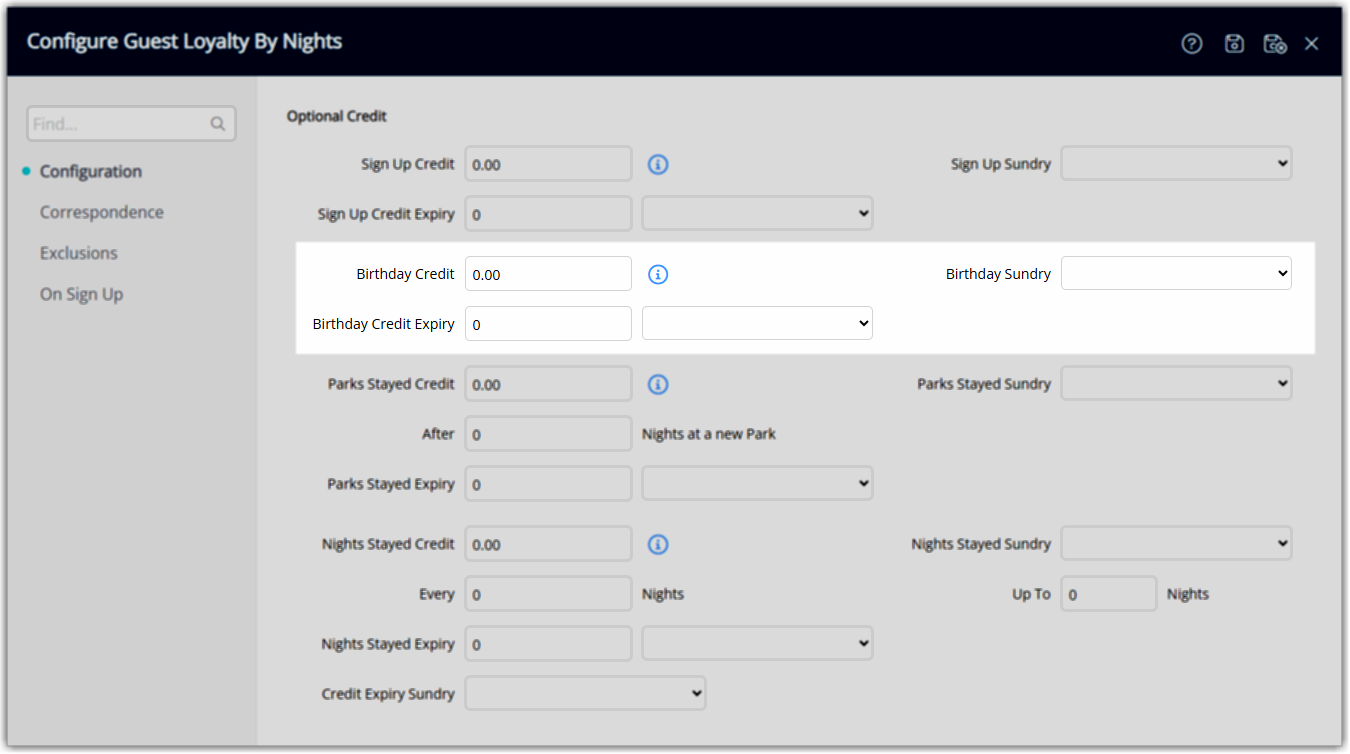Click the Parks Stayed Credit amount field

pos(548,383)
